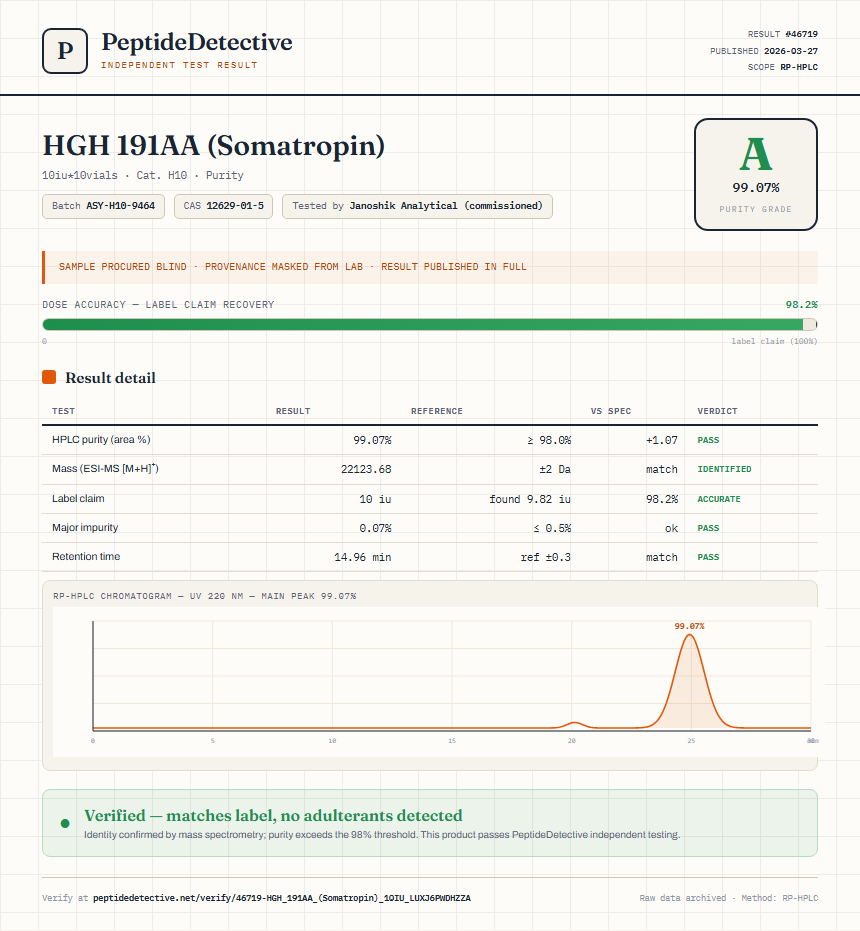Select the Retention time row label
Image resolution: width=860 pixels, height=931 pixels.
[86, 556]
